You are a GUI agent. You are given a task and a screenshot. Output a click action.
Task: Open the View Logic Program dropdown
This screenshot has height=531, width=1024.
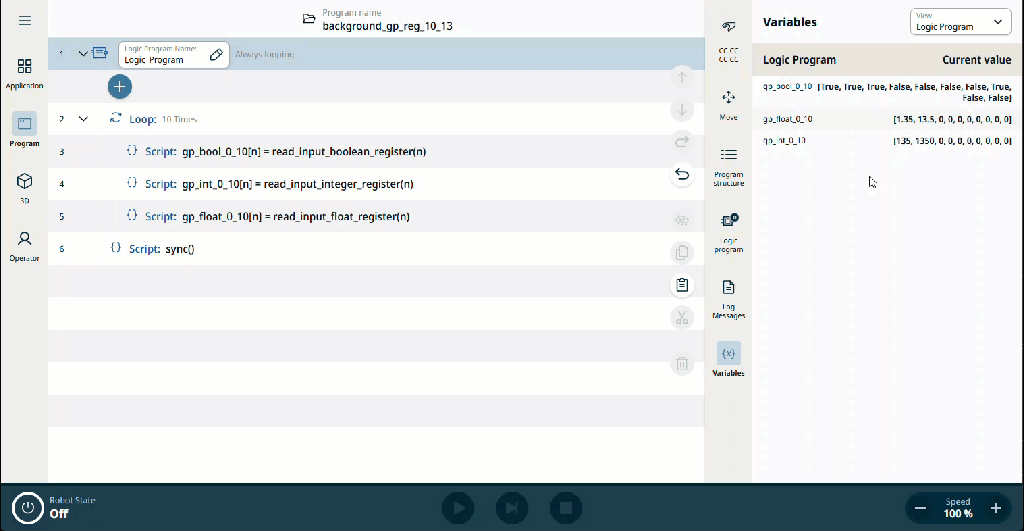coord(960,22)
